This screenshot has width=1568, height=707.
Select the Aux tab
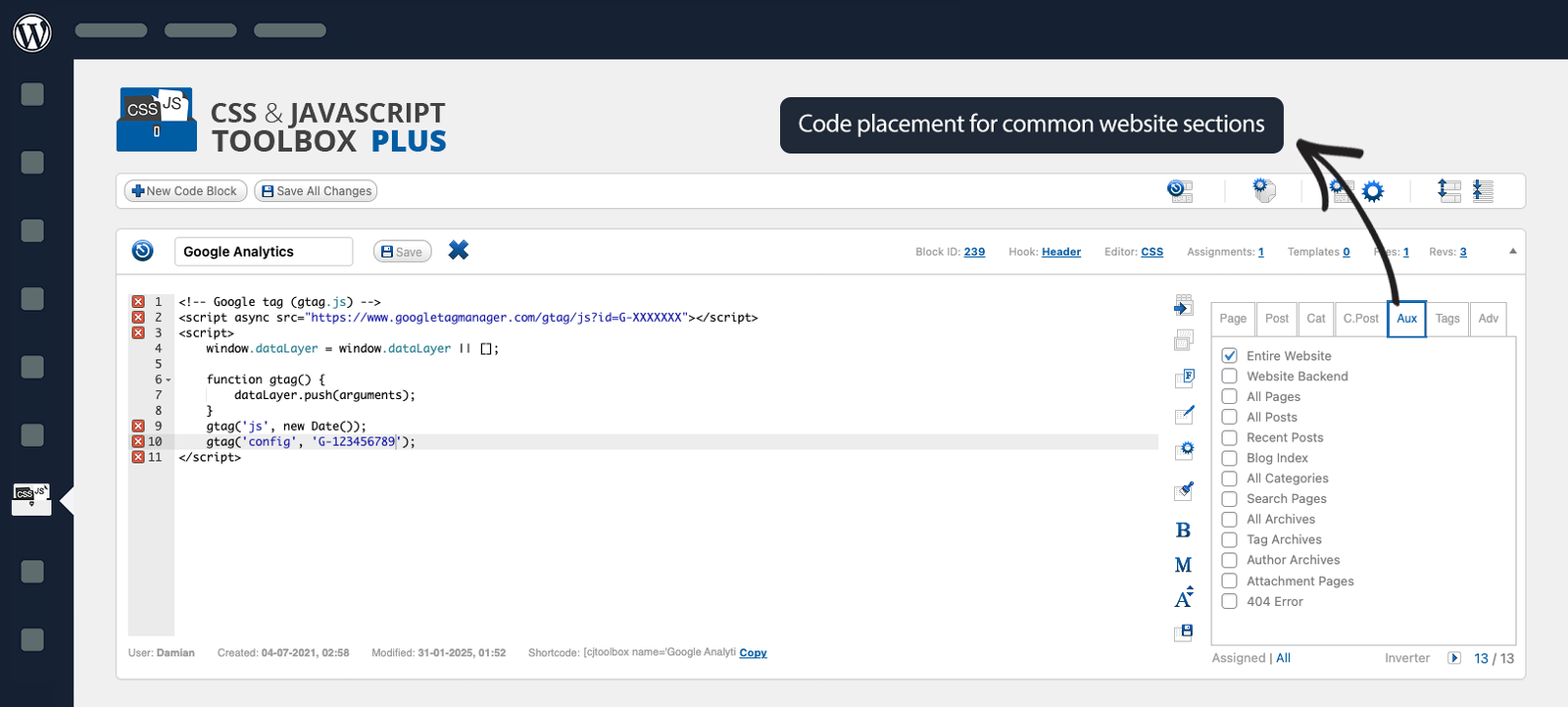[x=1406, y=319]
